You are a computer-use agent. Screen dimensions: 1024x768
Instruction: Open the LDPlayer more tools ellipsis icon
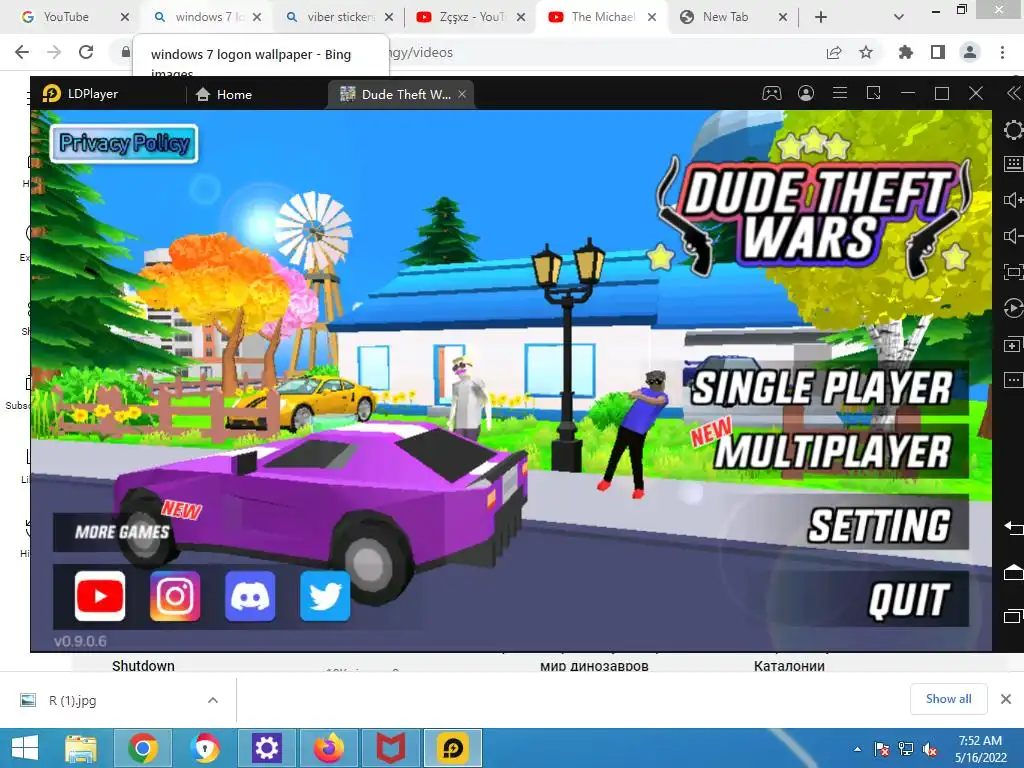pos(1014,380)
